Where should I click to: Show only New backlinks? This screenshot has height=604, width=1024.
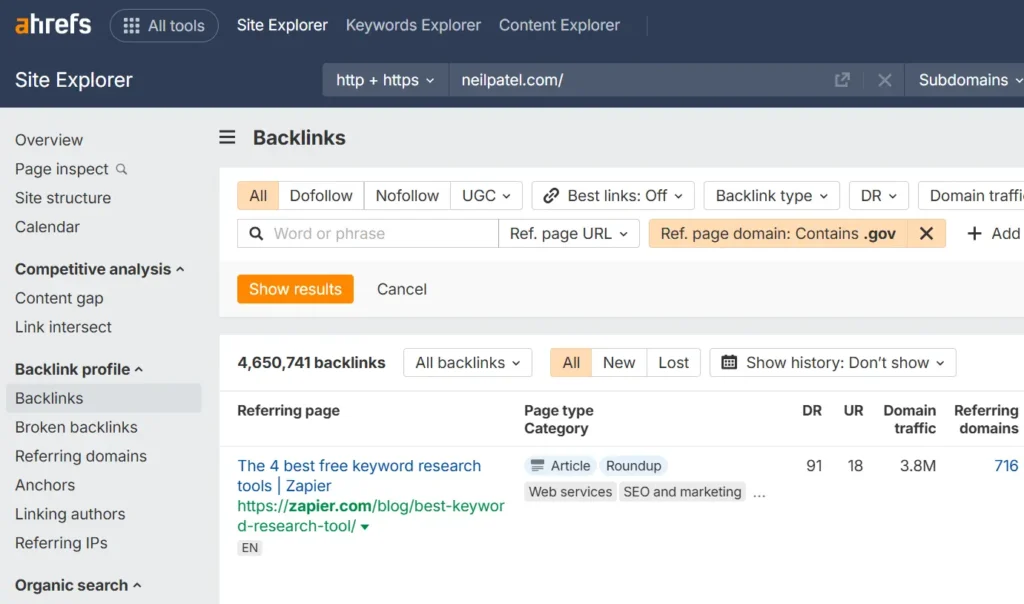pyautogui.click(x=619, y=362)
